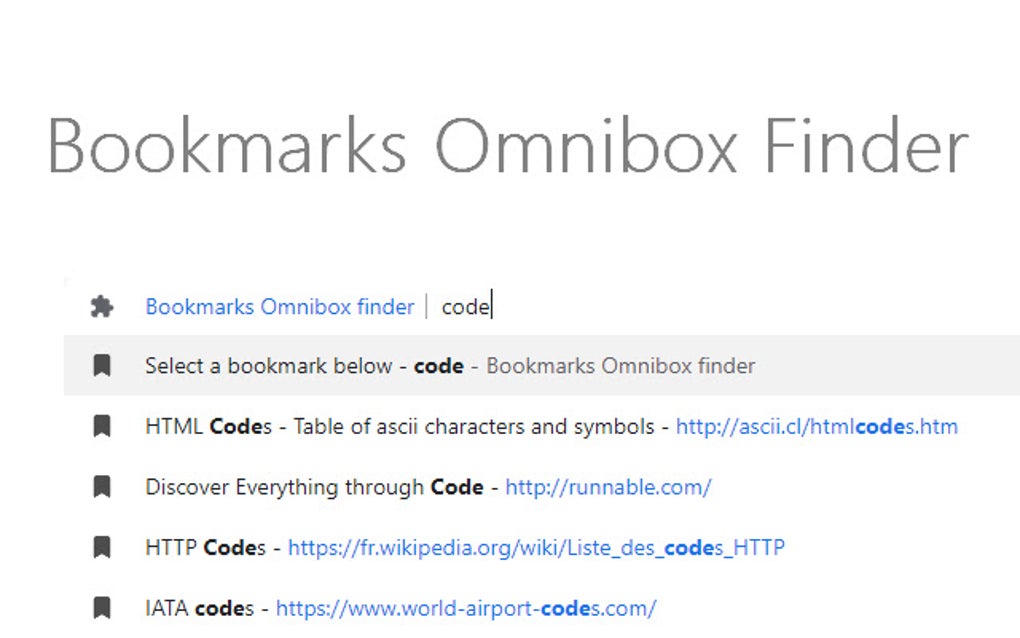The height and width of the screenshot is (638, 1020).
Task: Open the runnable.com URL
Action: [x=608, y=487]
